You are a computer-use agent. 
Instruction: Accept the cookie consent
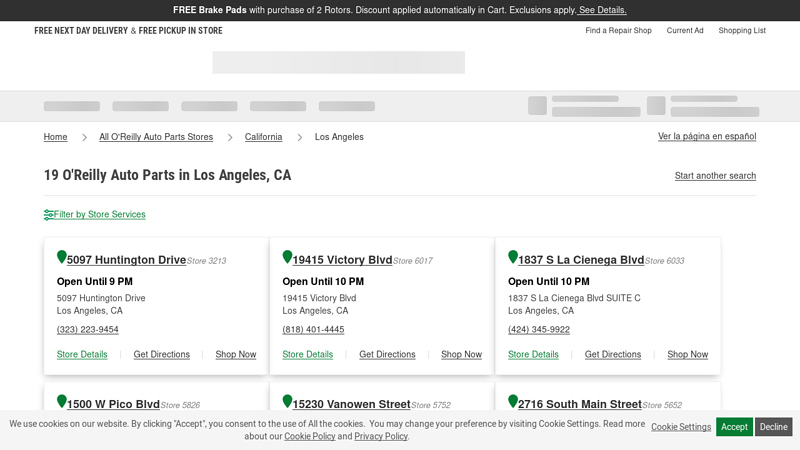coord(734,427)
